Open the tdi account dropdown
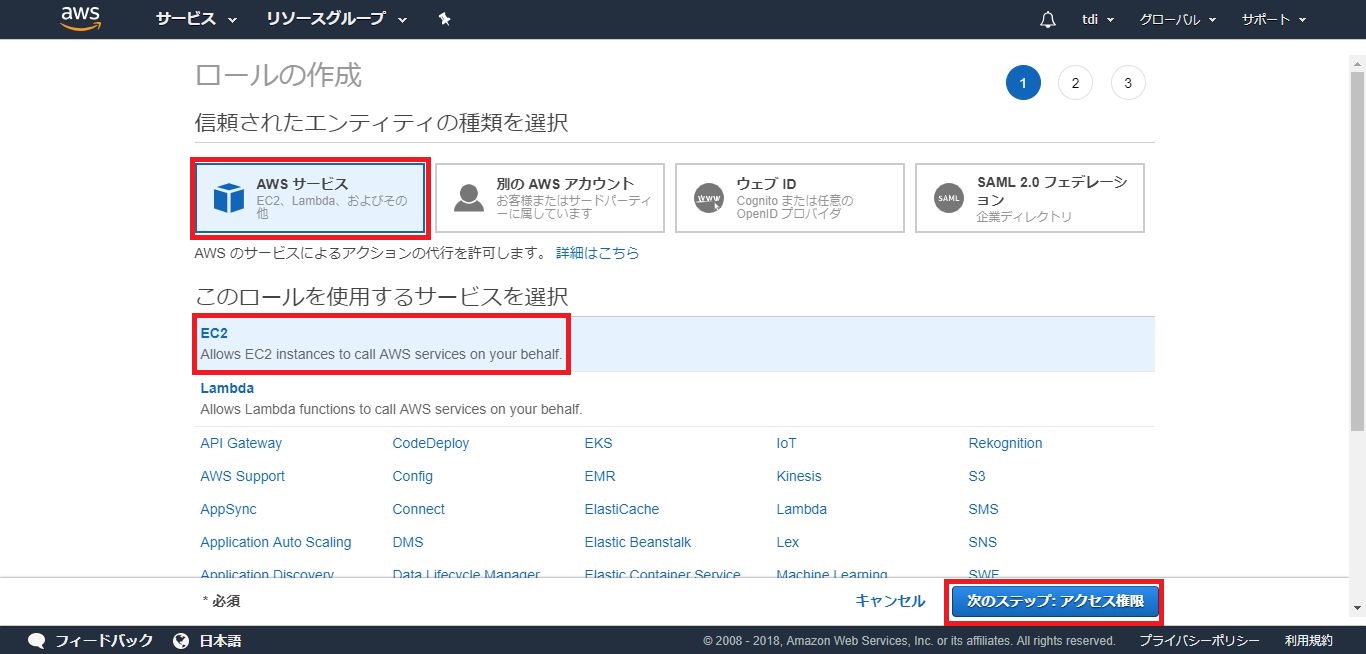Screen dimensions: 1366x654 [1096, 20]
